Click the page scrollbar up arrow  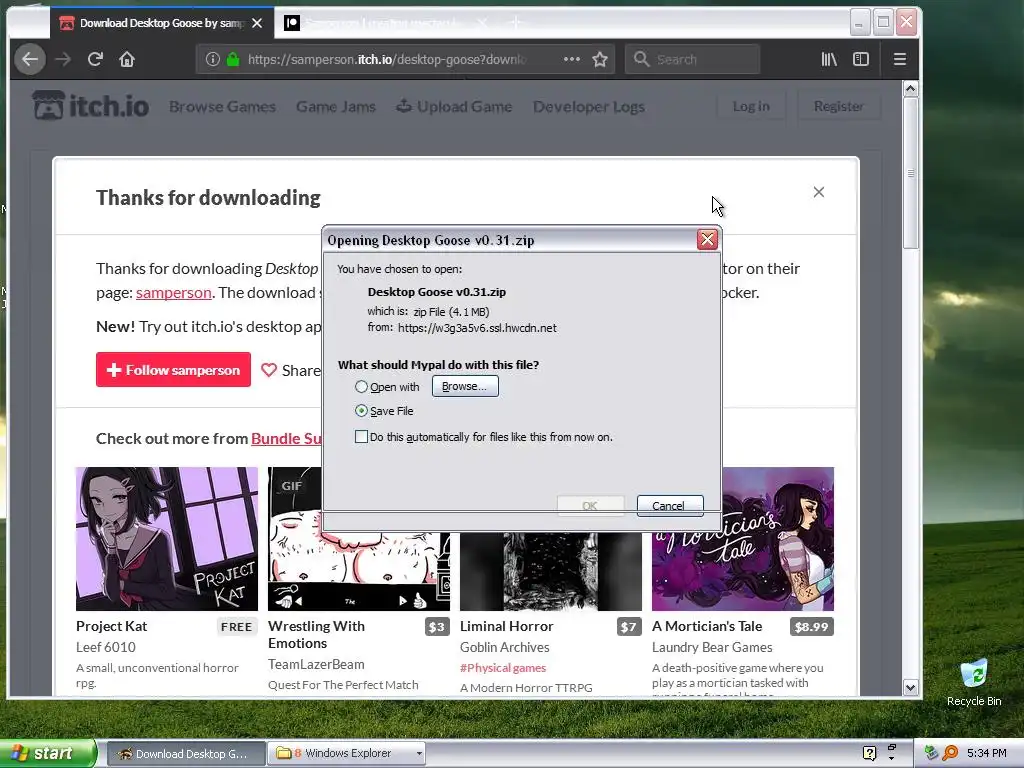(910, 89)
